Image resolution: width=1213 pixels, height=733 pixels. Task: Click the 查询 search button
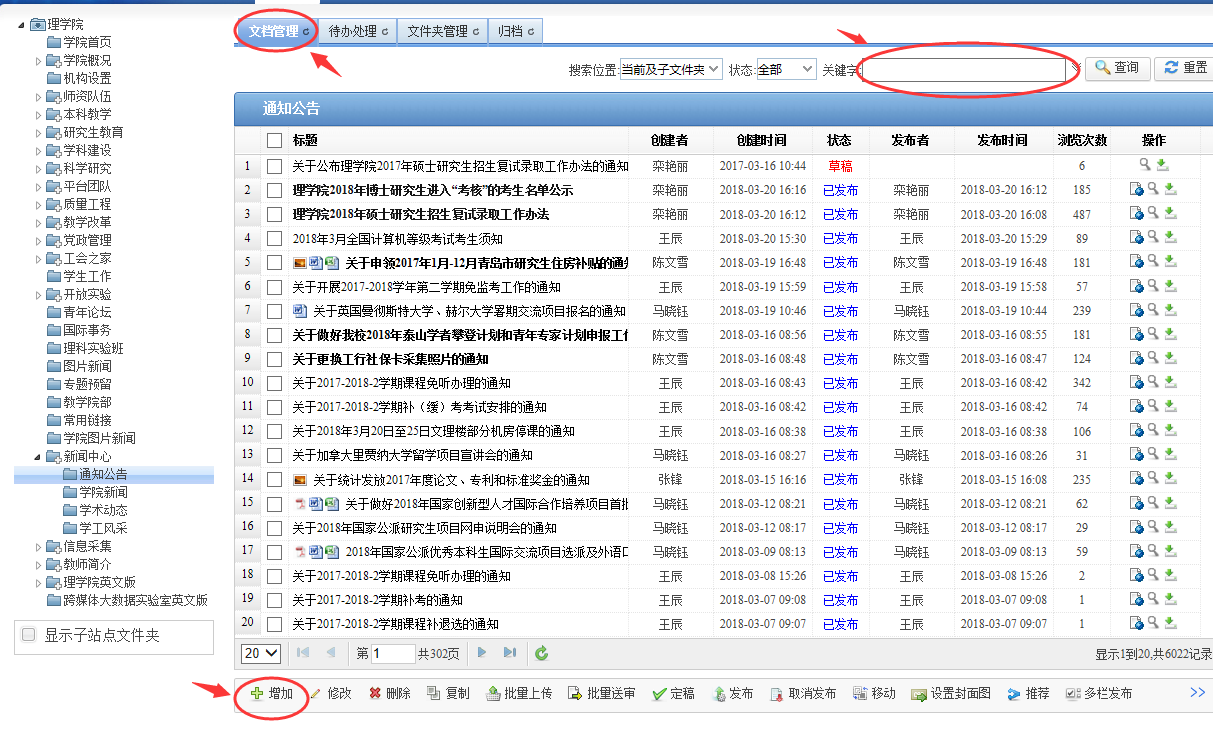[1116, 68]
